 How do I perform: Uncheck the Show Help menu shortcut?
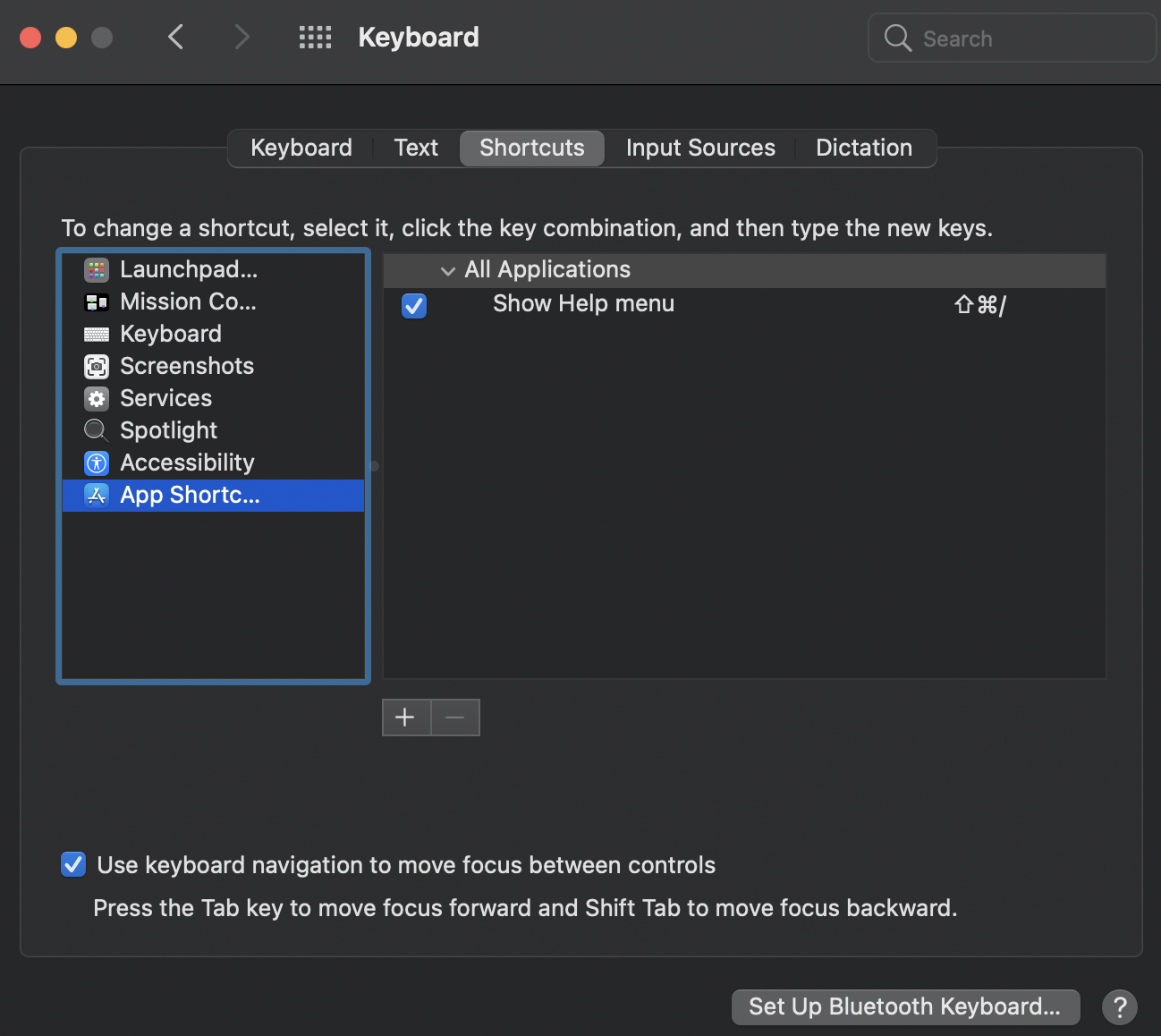[414, 306]
